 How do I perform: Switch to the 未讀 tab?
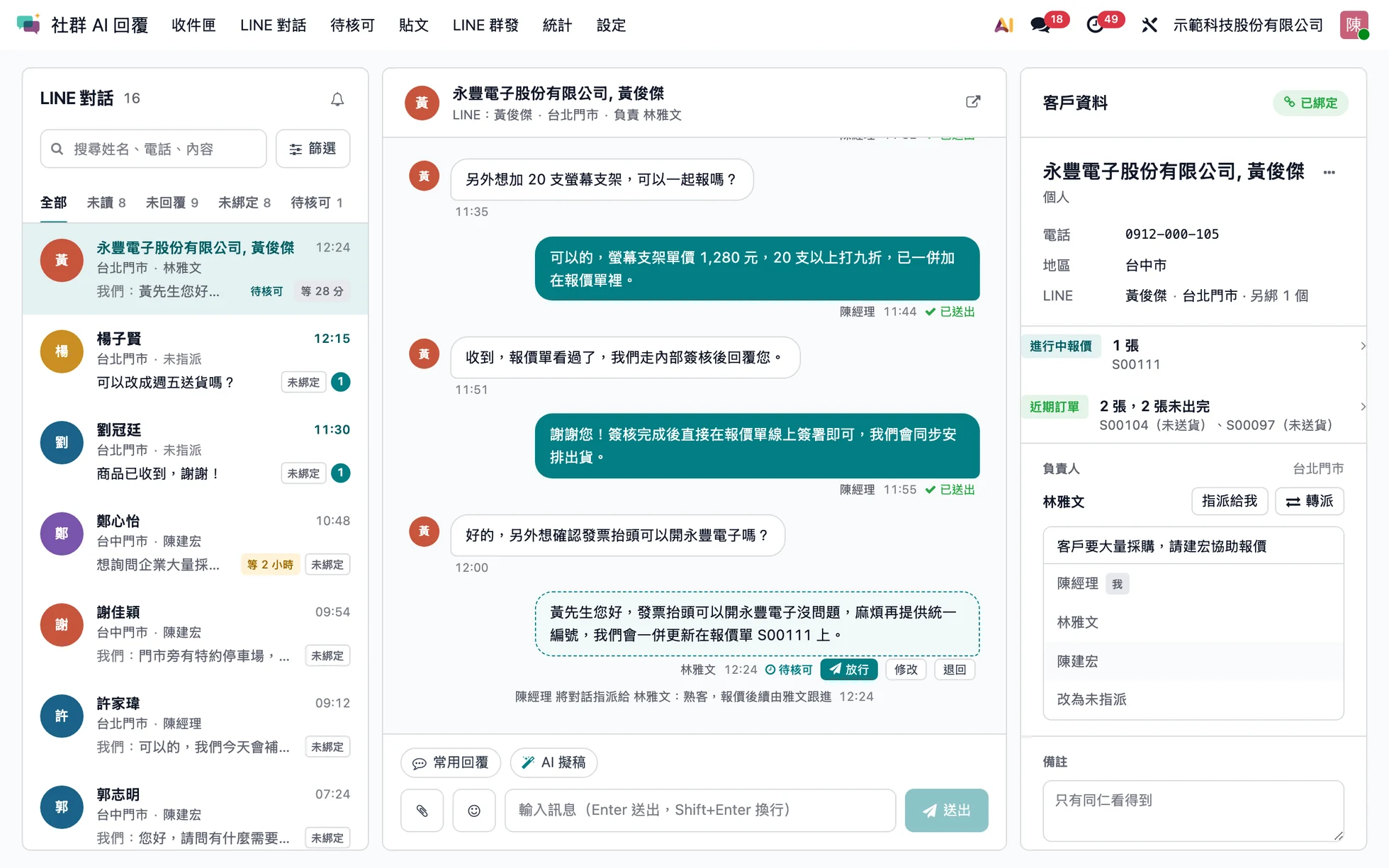(x=106, y=203)
